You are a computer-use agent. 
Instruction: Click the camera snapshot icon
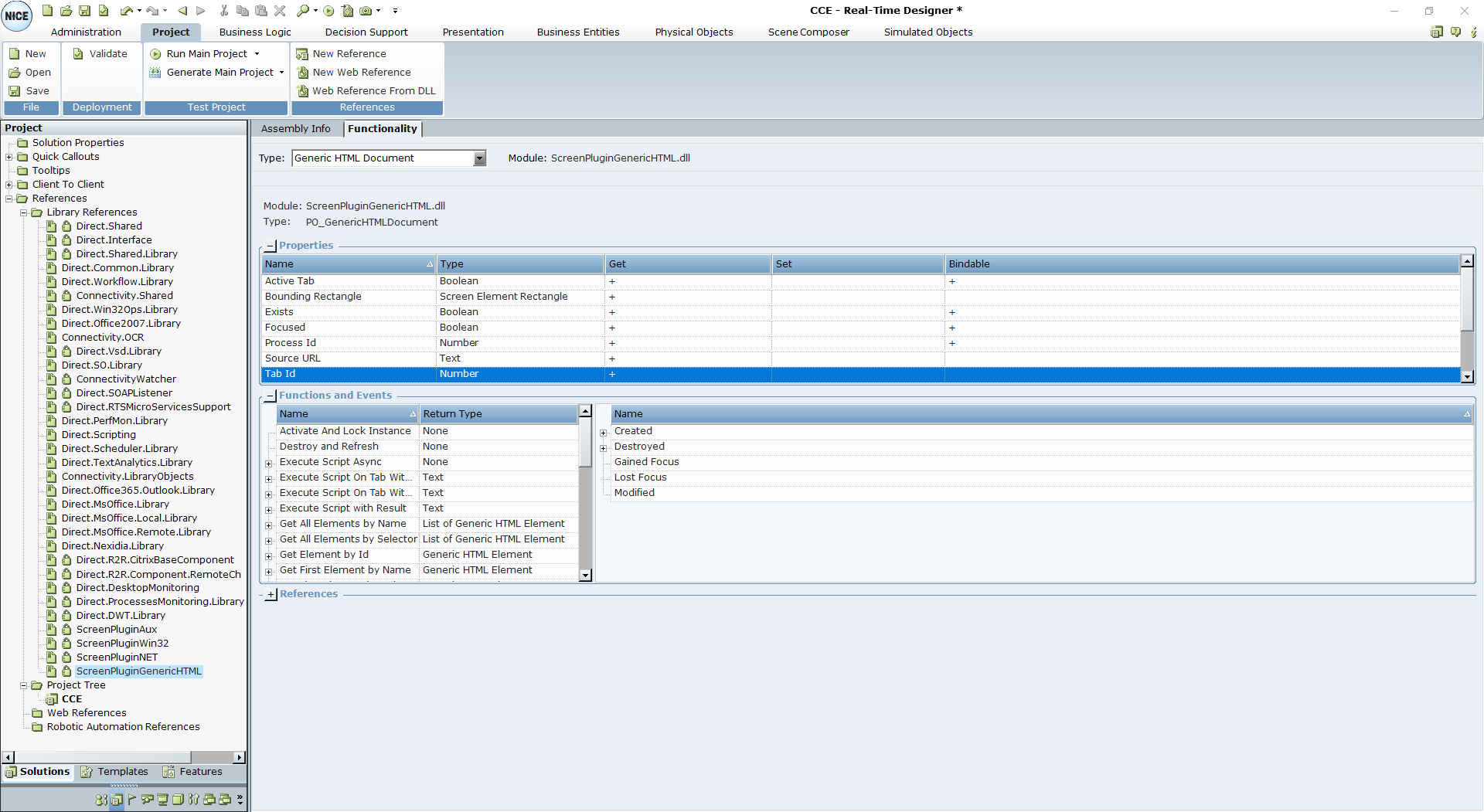[366, 11]
